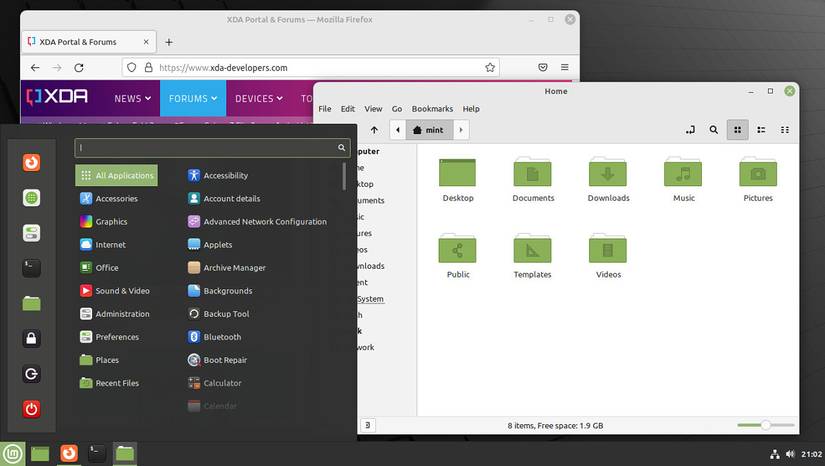Click the XDA logo on the website

(x=57, y=96)
